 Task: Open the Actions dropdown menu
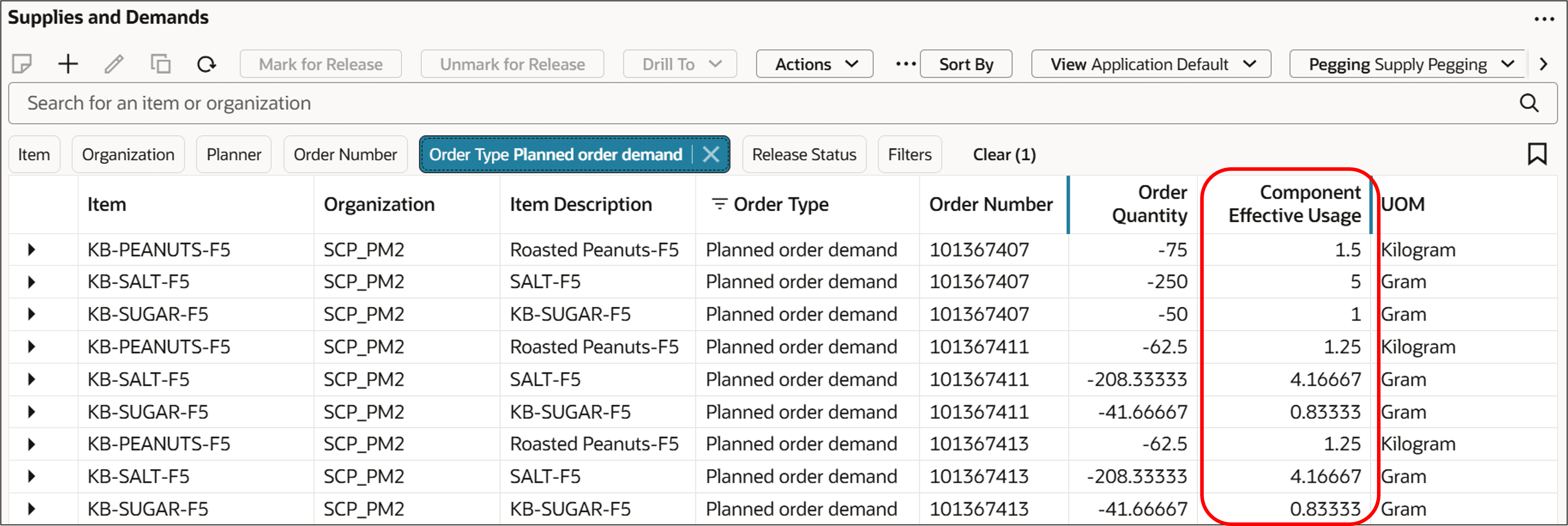pos(814,63)
